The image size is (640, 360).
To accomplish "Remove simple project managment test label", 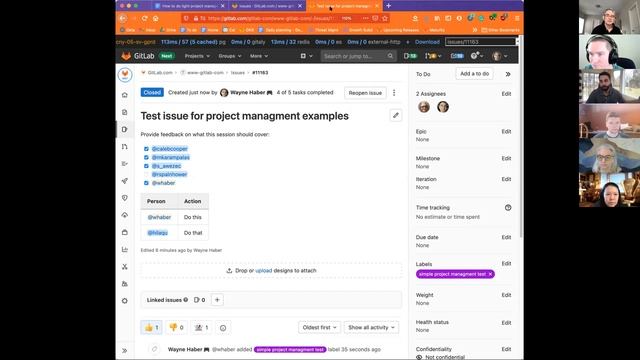I will [x=490, y=274].
